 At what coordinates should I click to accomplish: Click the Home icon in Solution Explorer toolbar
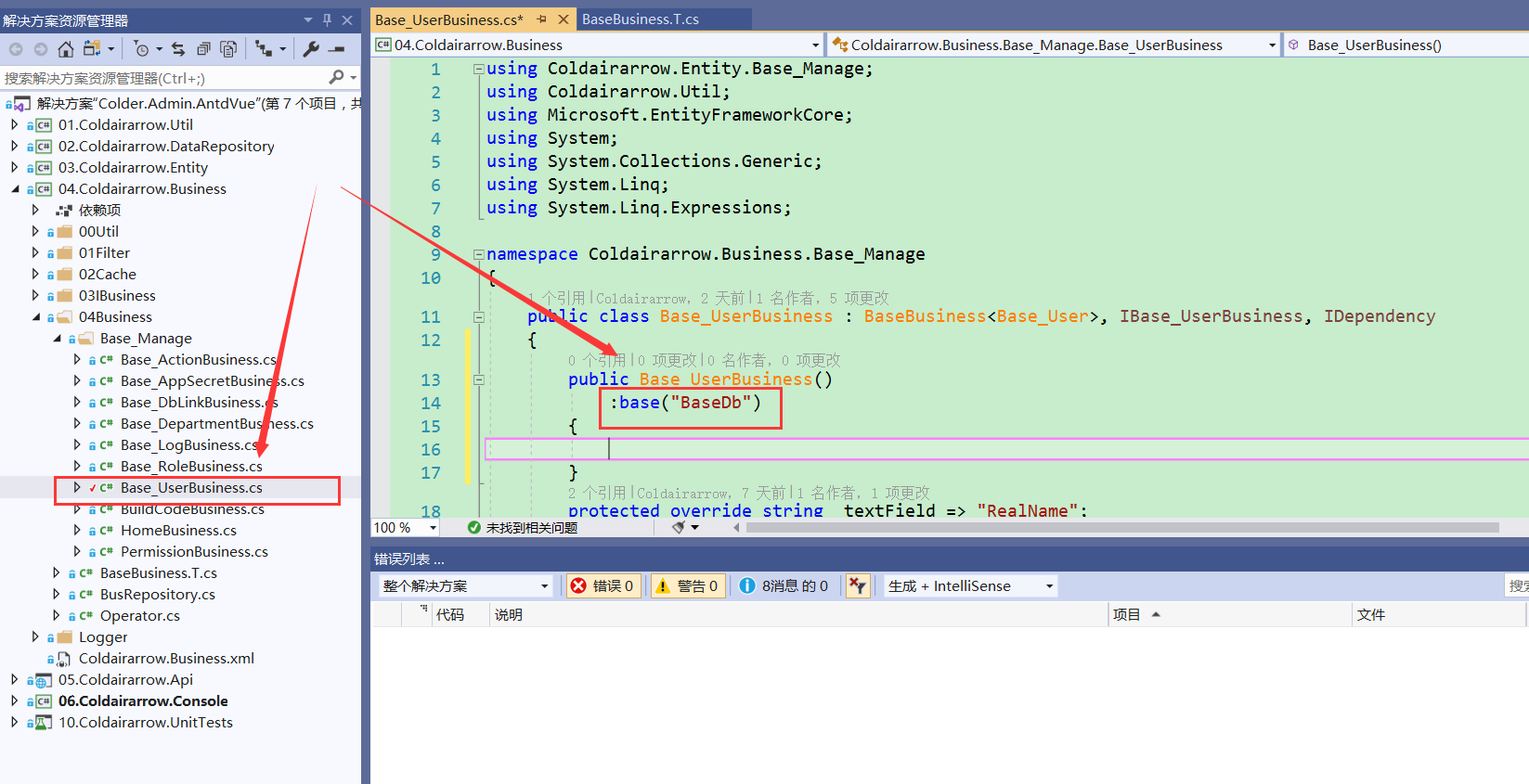pos(65,49)
